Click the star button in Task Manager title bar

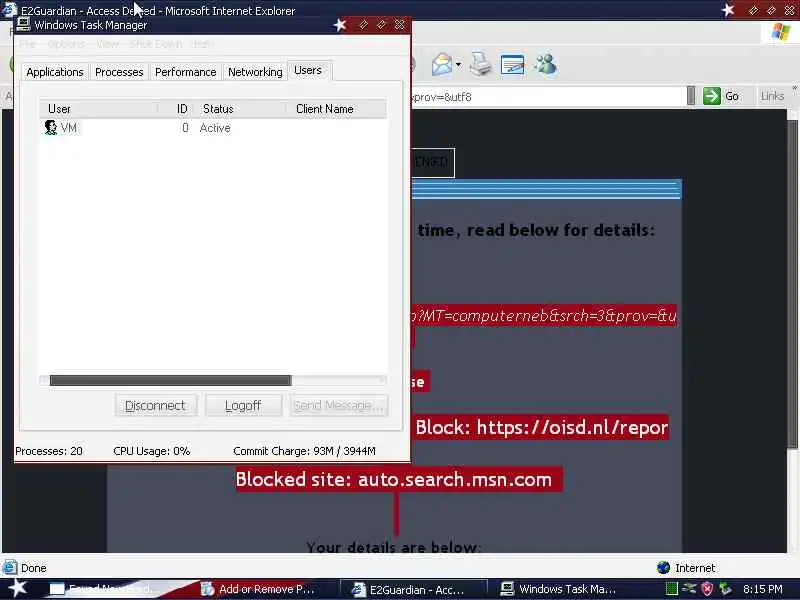tap(340, 24)
